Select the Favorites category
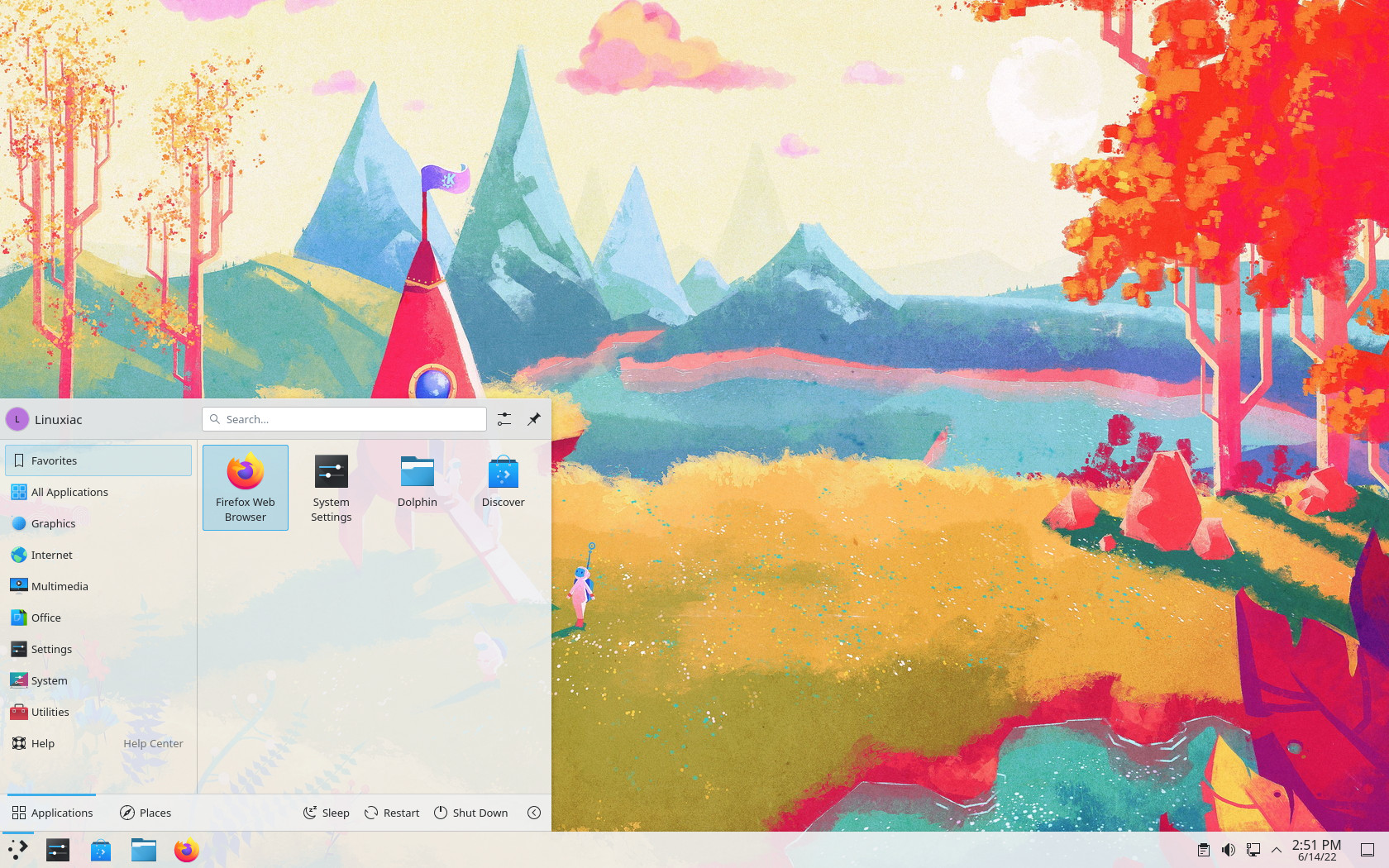The width and height of the screenshot is (1389, 868). tap(98, 460)
